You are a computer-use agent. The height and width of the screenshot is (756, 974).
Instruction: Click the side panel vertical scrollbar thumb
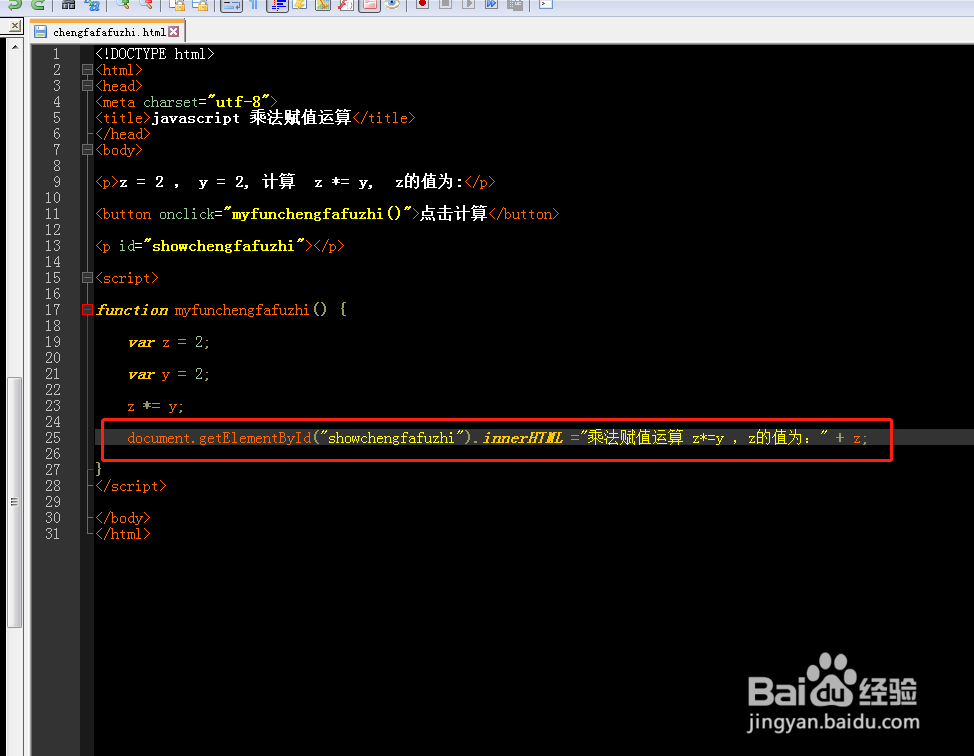tap(15, 502)
